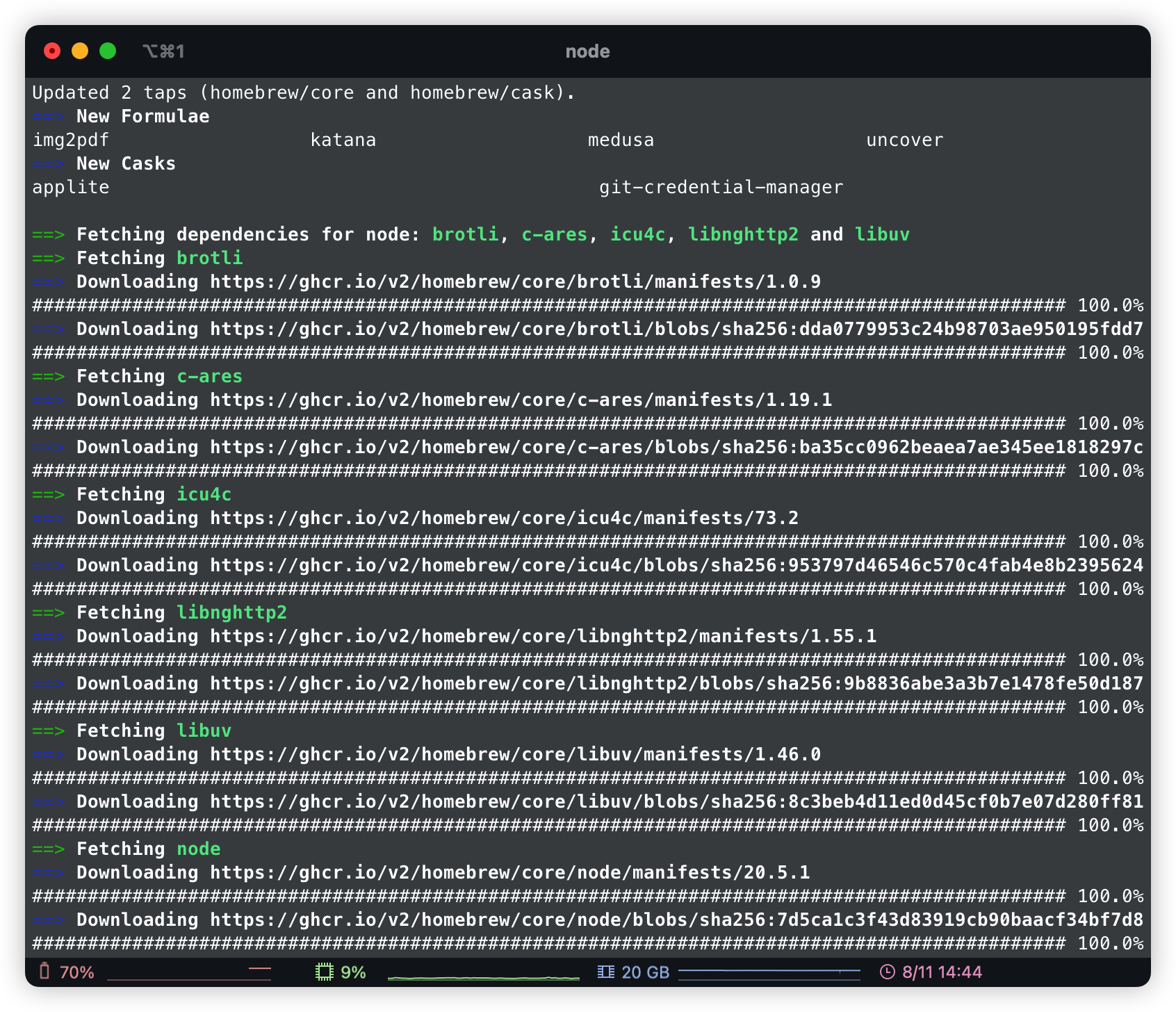Click date and time '8/11 14:44'
This screenshot has height=1012, width=1176.
pyautogui.click(x=942, y=972)
